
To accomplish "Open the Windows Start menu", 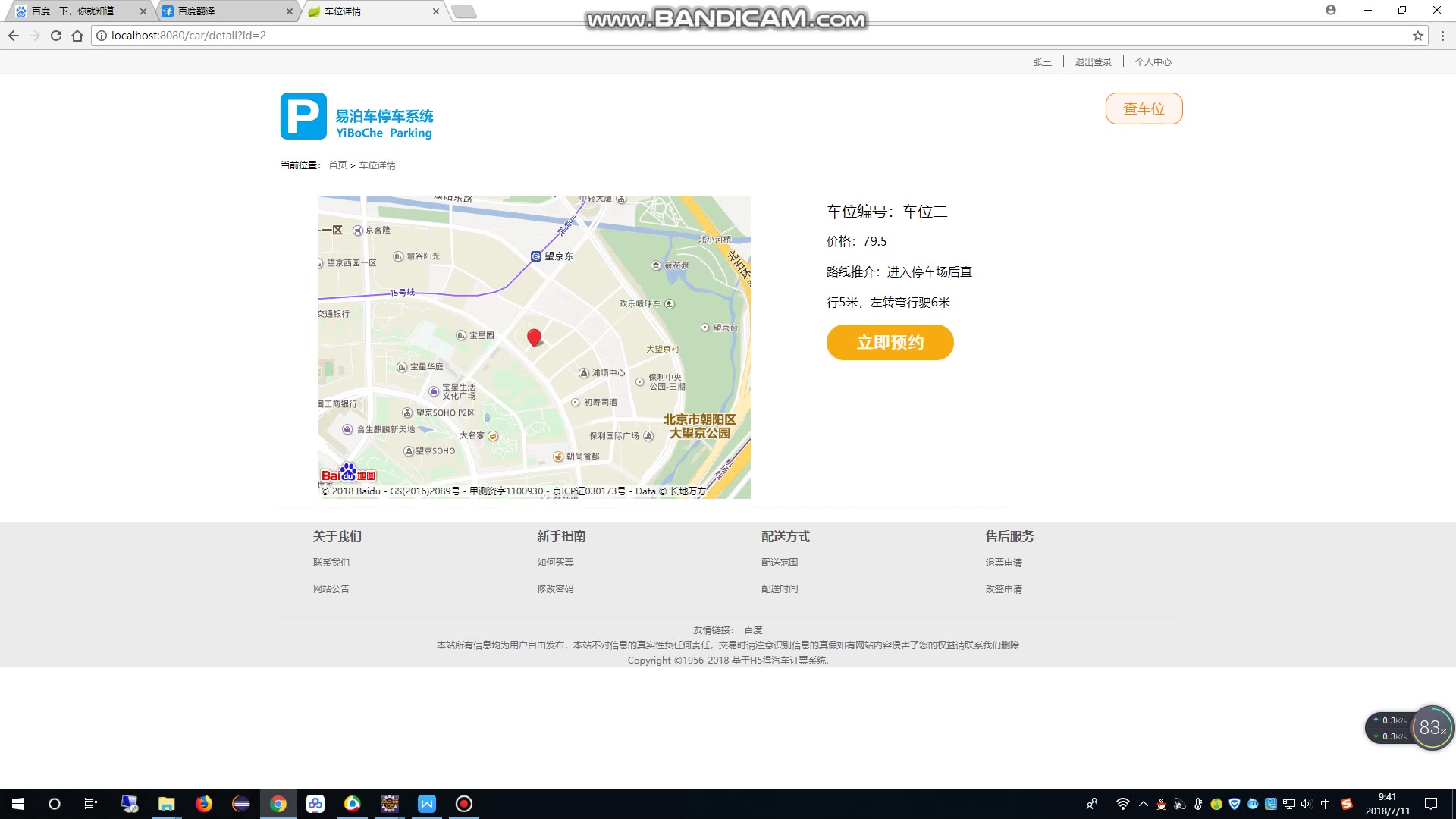I will (x=18, y=804).
